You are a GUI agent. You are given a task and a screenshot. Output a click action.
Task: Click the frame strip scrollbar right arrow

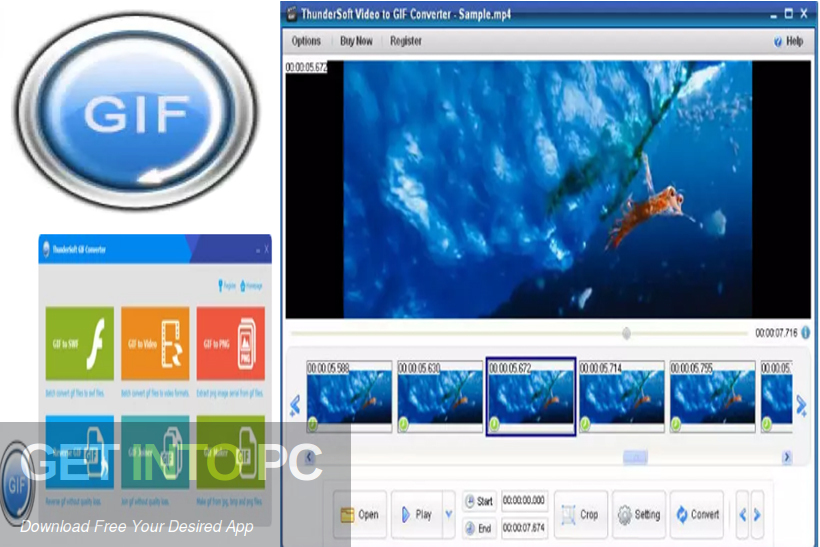tap(787, 457)
